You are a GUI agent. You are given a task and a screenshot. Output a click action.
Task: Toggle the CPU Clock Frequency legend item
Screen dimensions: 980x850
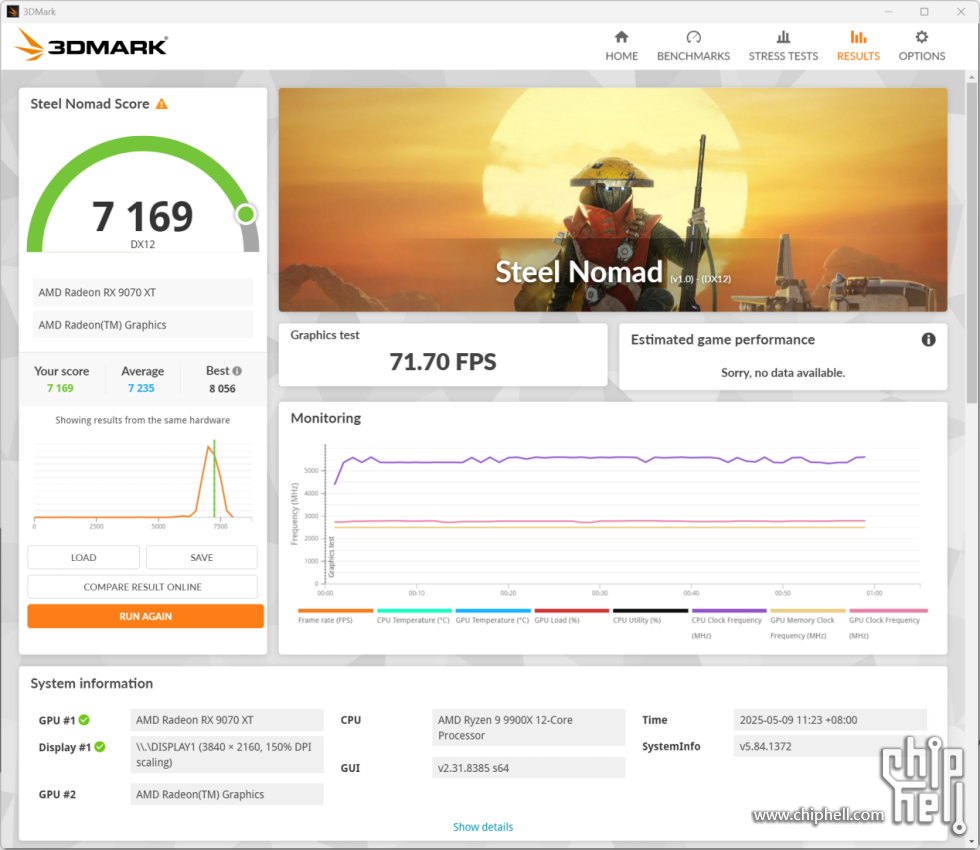[x=729, y=624]
